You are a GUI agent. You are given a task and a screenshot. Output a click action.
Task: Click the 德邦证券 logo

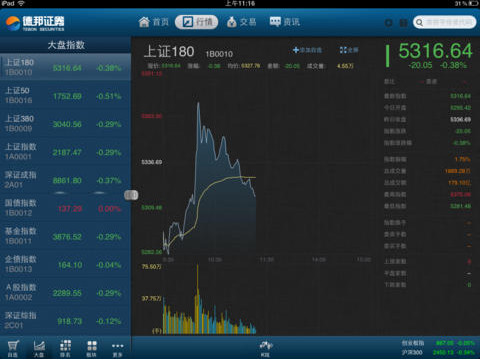point(35,23)
